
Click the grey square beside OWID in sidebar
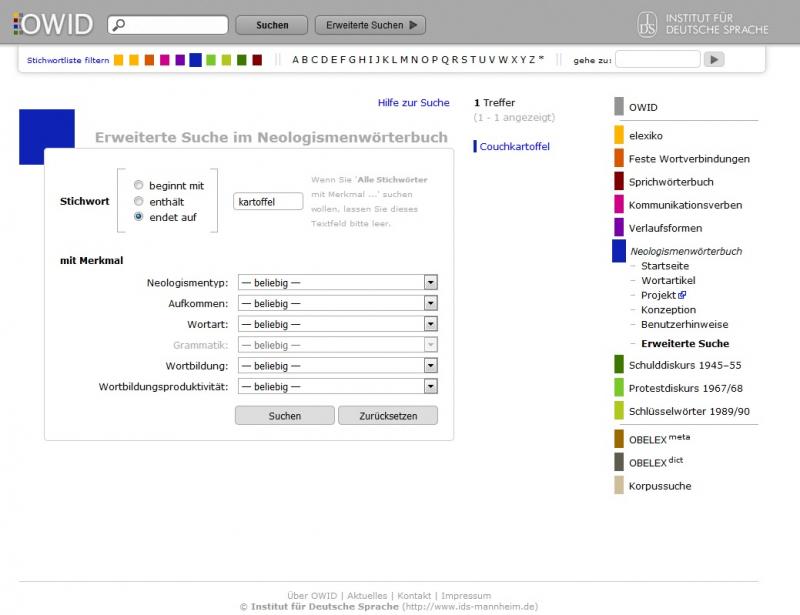(619, 106)
